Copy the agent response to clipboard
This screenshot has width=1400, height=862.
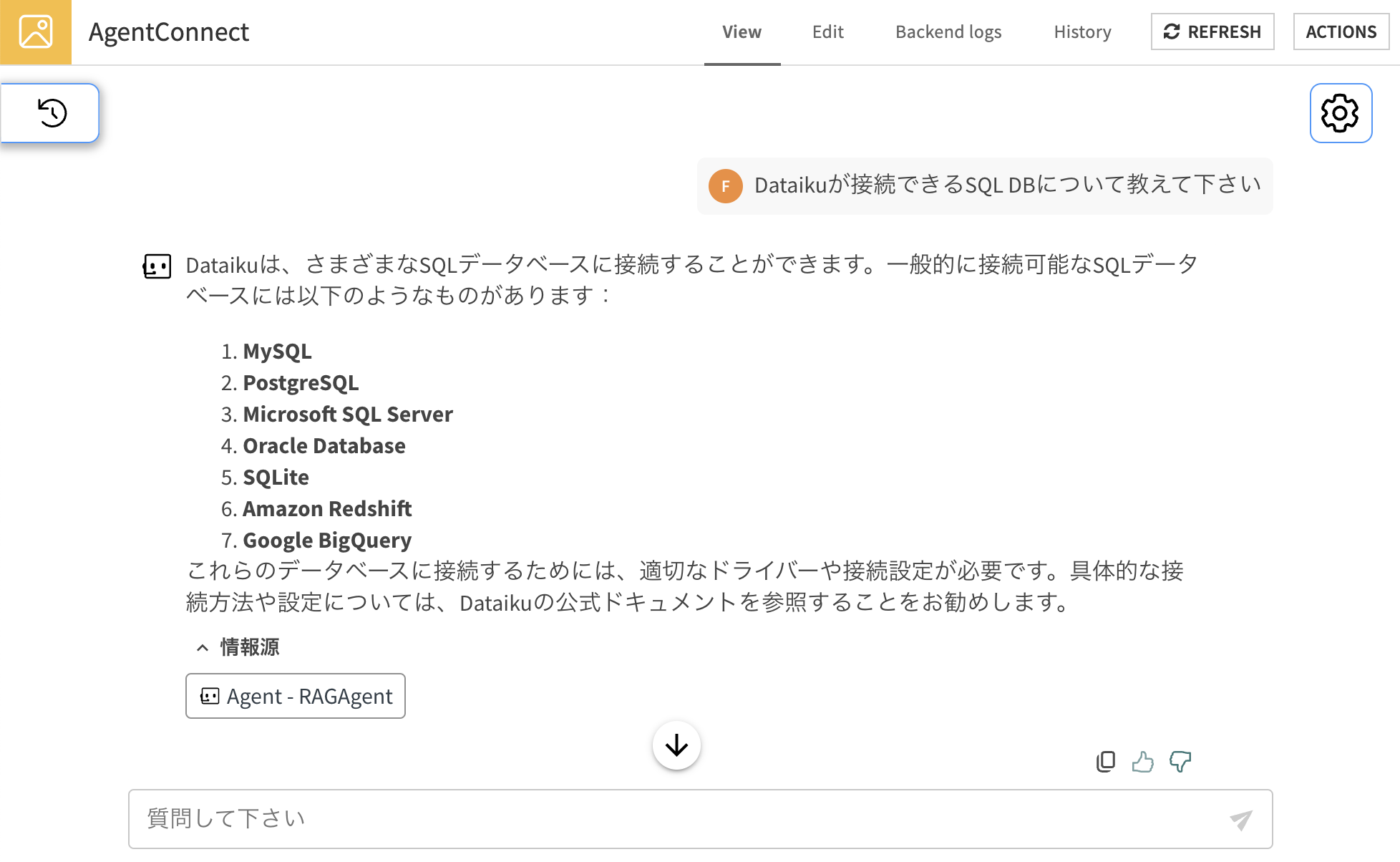pyautogui.click(x=1105, y=761)
